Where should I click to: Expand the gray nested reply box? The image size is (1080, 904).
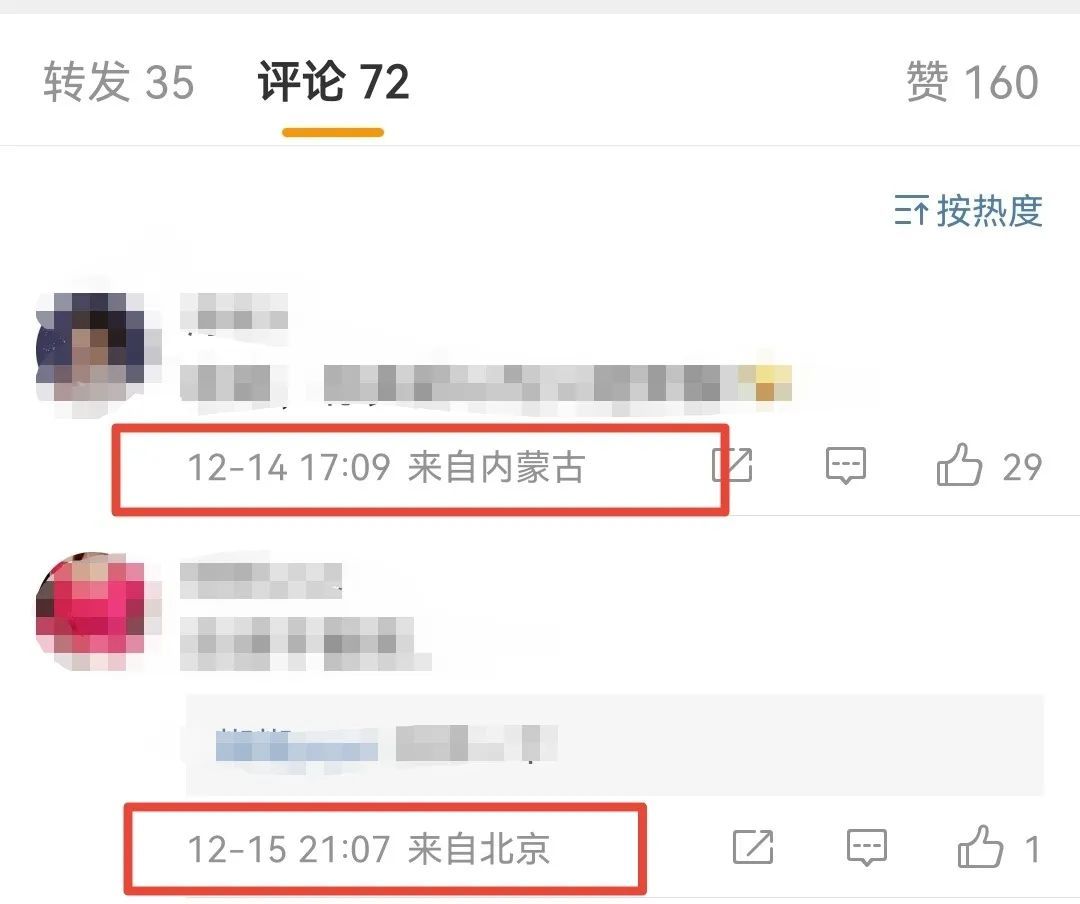point(615,744)
